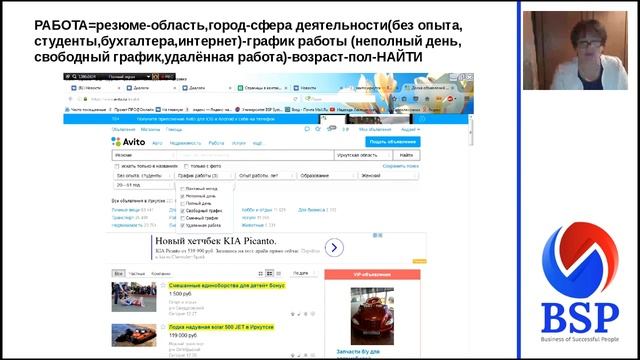Switch to the first browser tab 'ВС Новости'
This screenshot has height=360, width=640.
(x=95, y=88)
